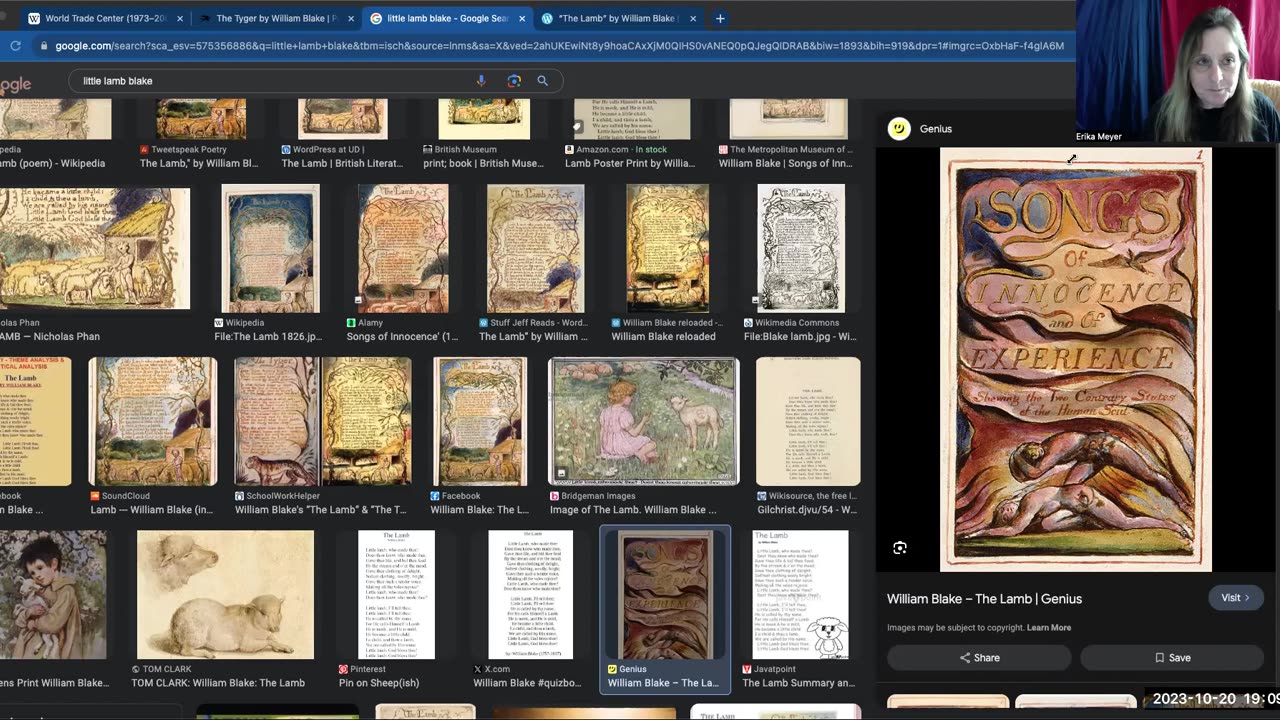This screenshot has height=720, width=1280.
Task: Click the address bar URL
Action: pos(559,45)
